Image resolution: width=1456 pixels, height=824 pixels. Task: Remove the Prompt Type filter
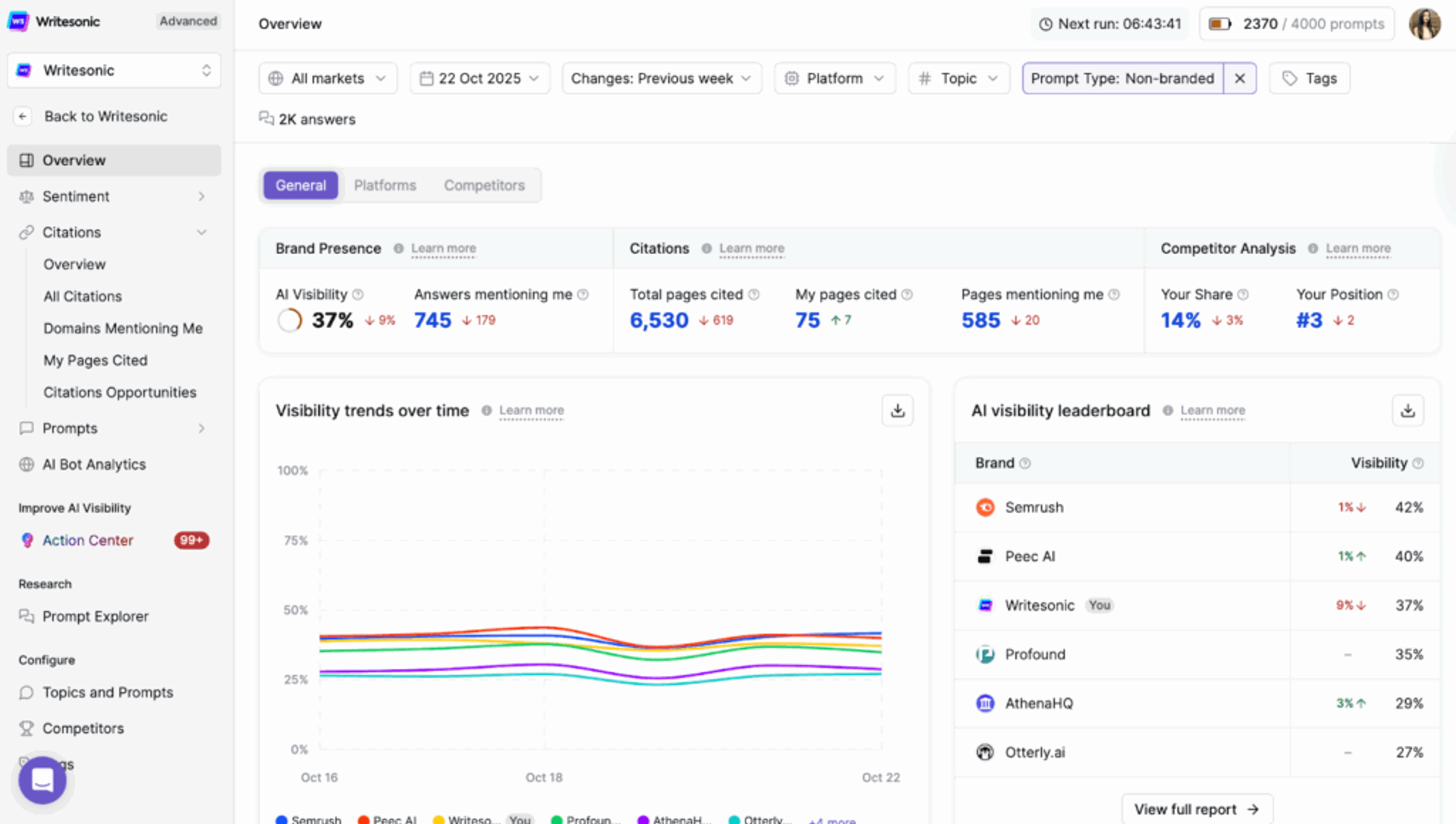tap(1240, 78)
